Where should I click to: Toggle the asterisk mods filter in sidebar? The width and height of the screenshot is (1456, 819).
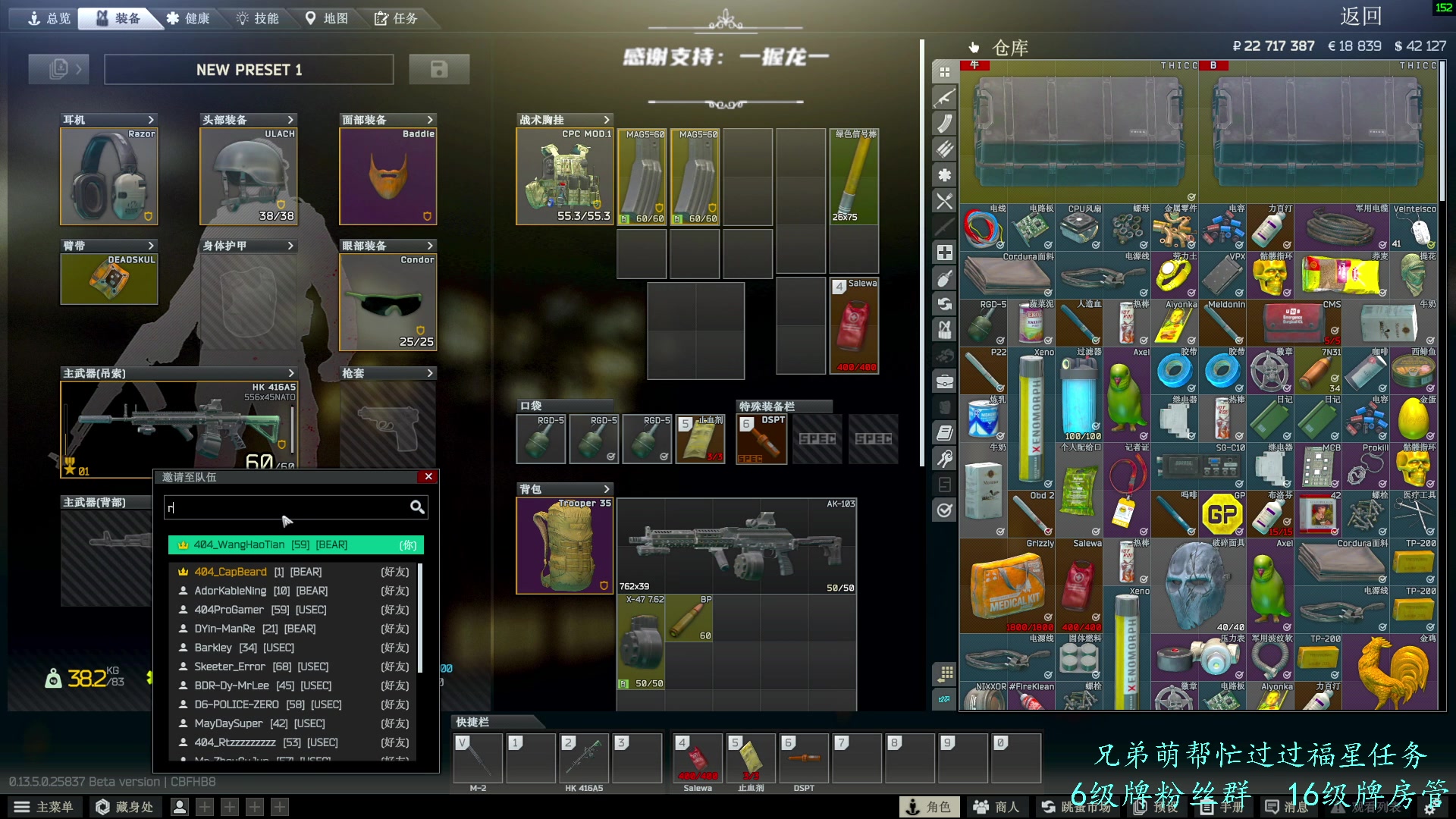pyautogui.click(x=944, y=175)
